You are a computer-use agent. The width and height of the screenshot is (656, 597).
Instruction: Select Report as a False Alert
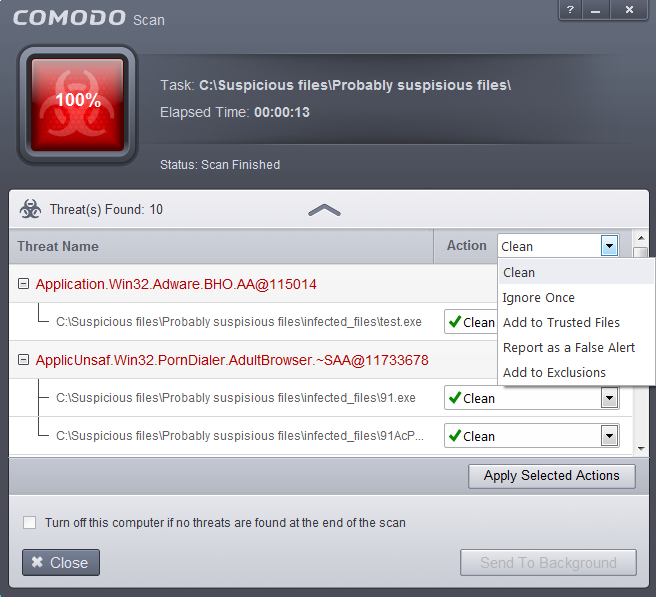576,347
